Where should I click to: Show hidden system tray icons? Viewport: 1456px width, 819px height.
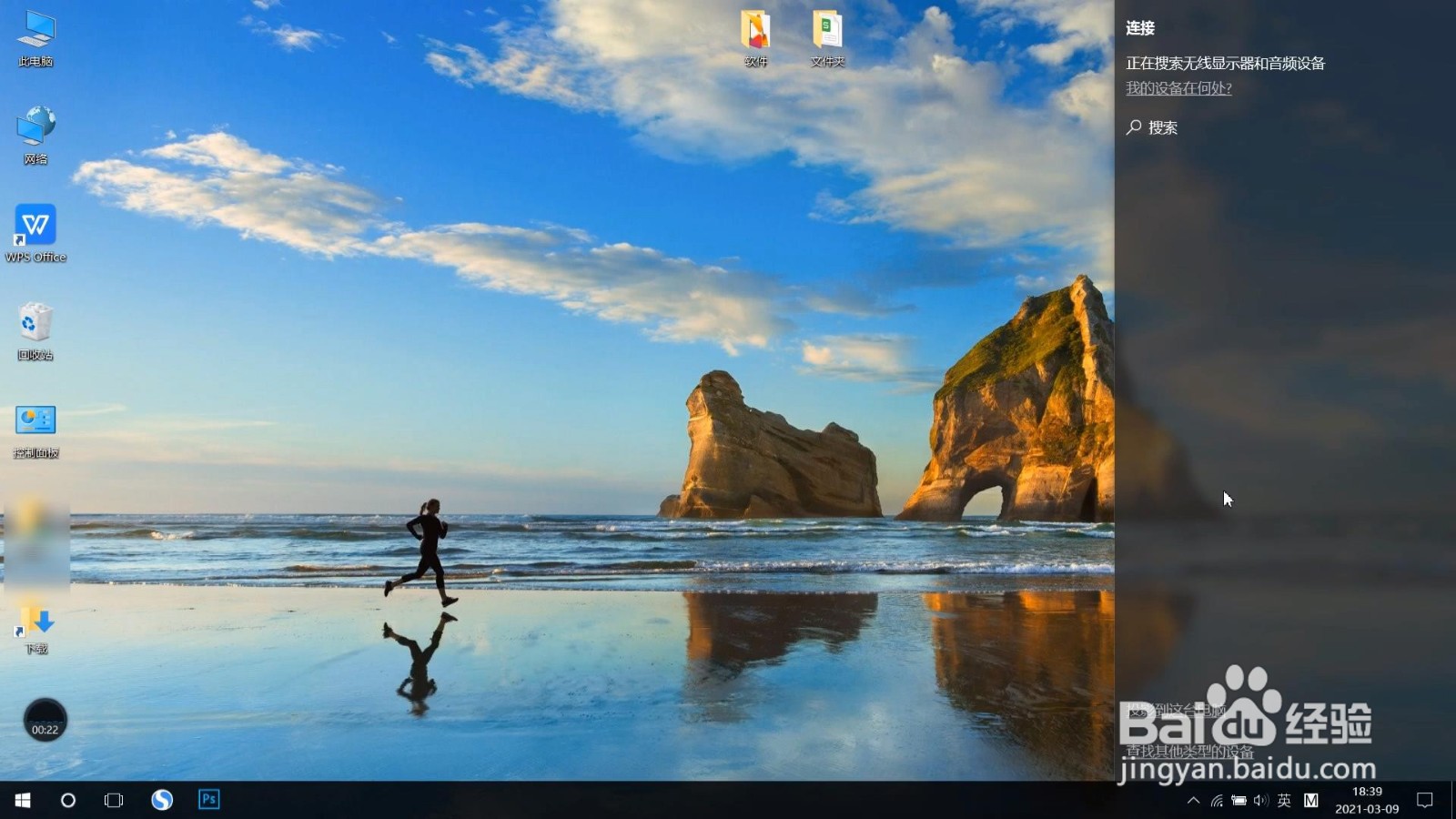tap(1194, 801)
